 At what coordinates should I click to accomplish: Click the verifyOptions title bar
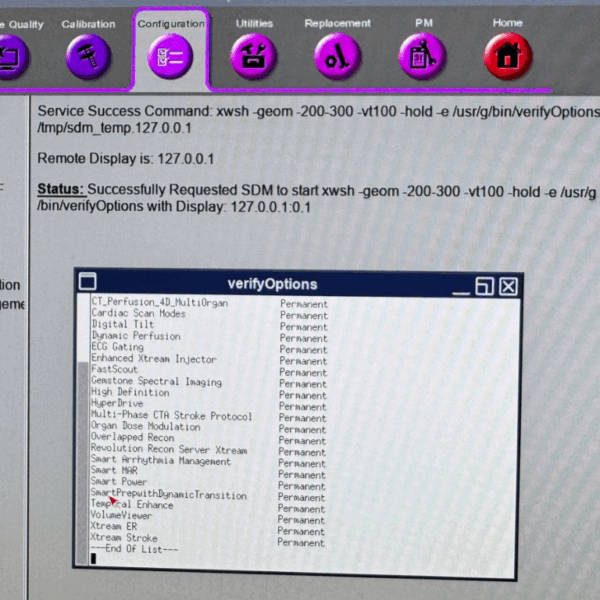[x=272, y=284]
